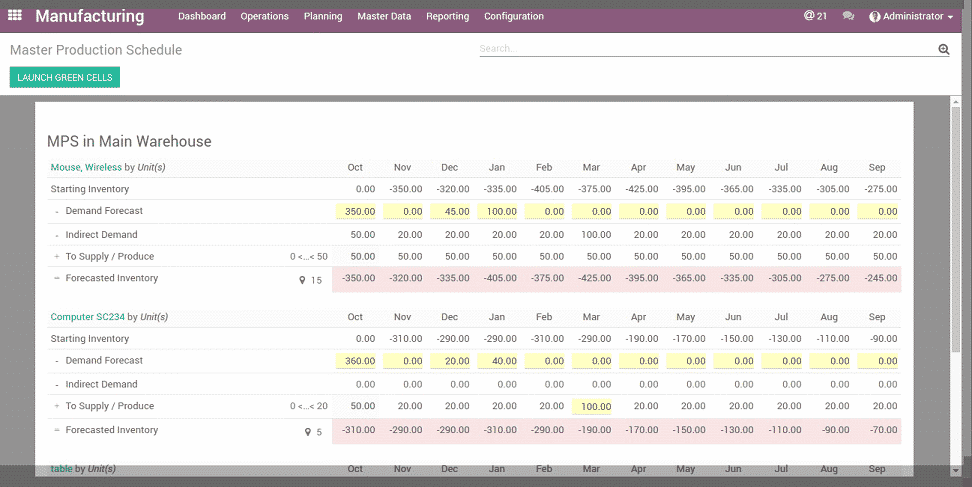The image size is (972, 487).
Task: Click the search magnifier plus icon
Action: pyautogui.click(x=943, y=49)
